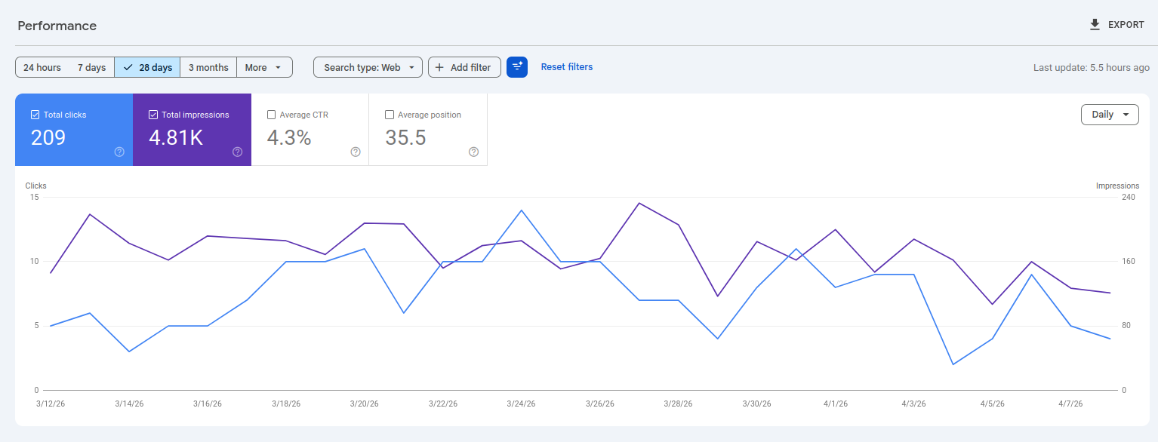Expand the Search type: Web dropdown
This screenshot has height=442, width=1158.
coord(368,67)
